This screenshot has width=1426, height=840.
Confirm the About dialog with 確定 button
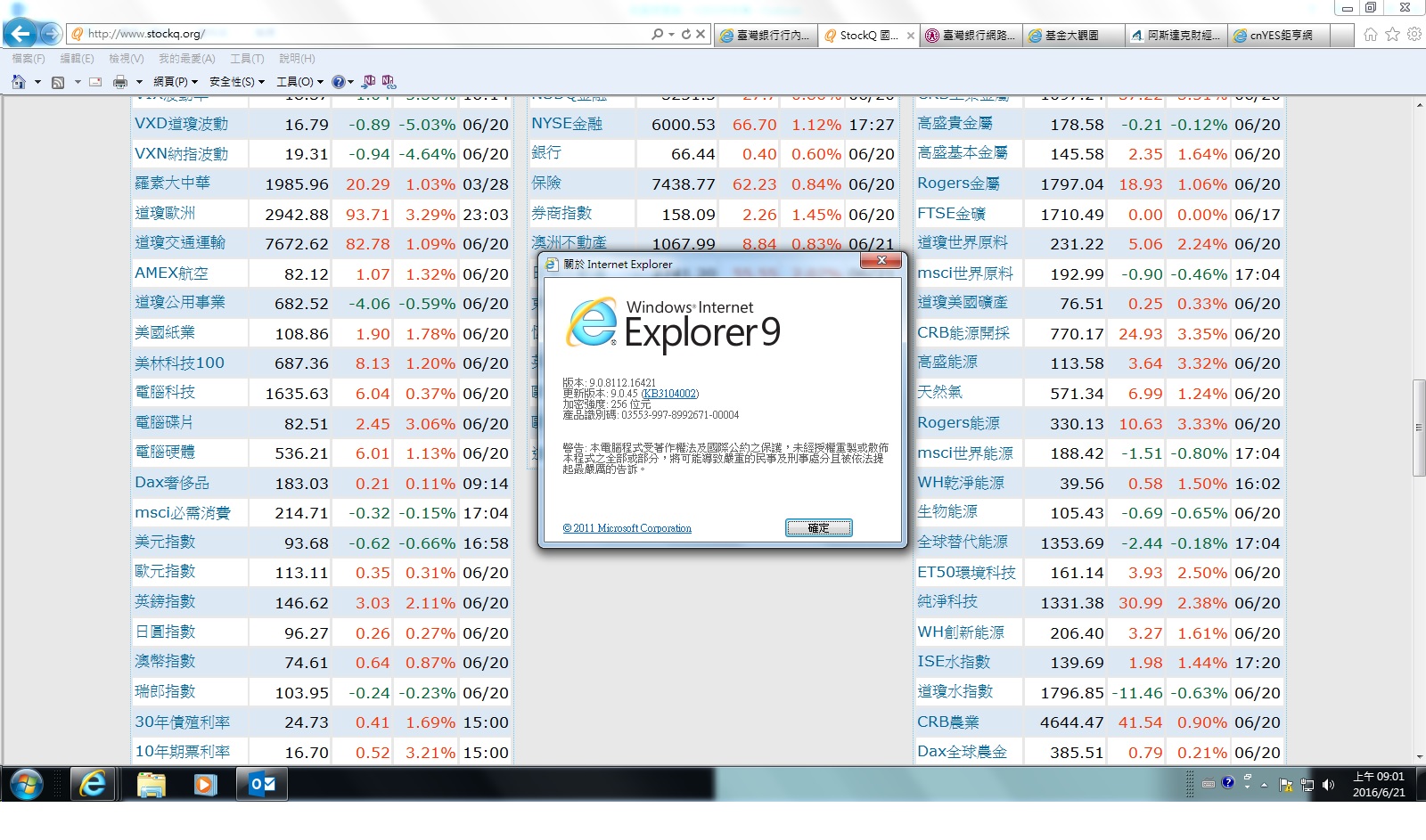pos(818,528)
